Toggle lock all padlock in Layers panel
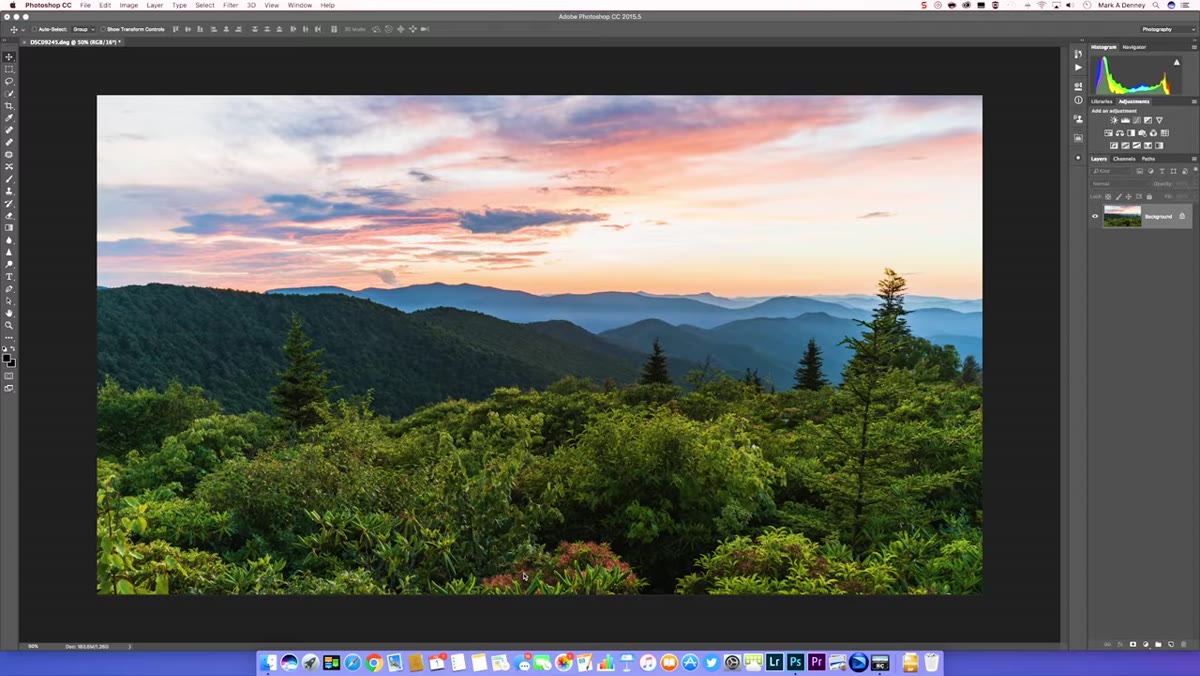 [x=1149, y=196]
